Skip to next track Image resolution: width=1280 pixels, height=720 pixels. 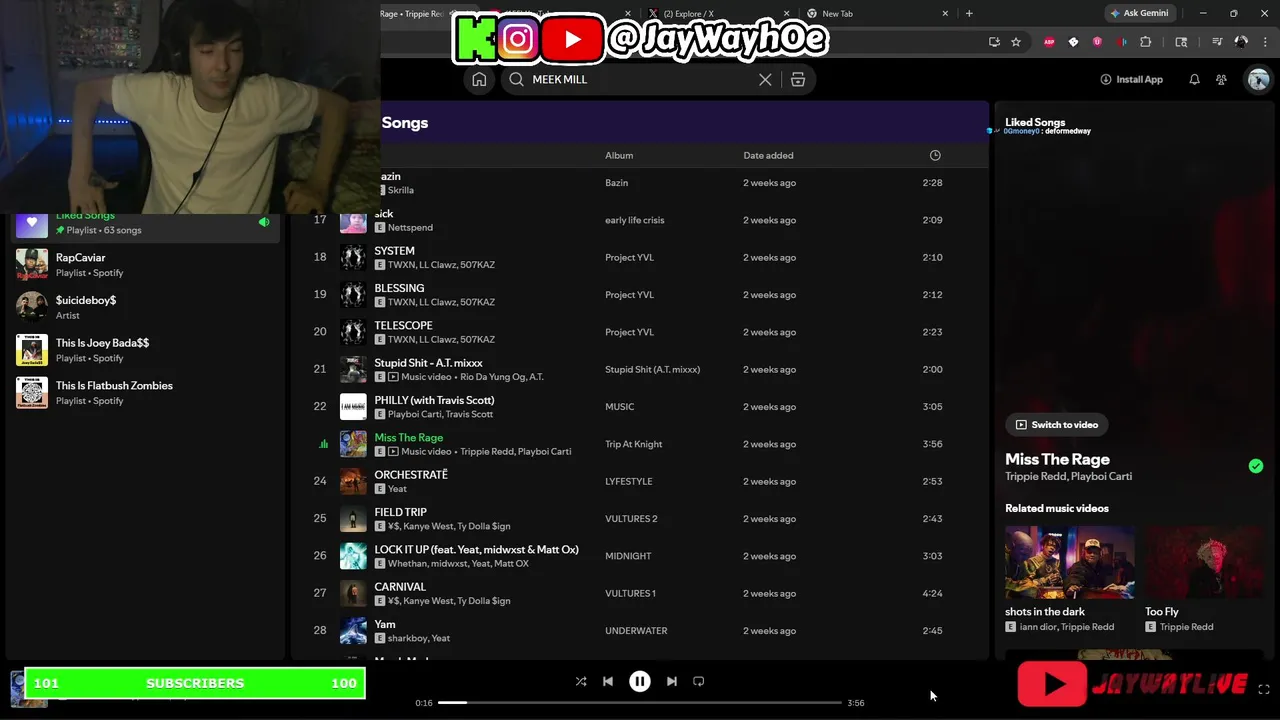(672, 681)
